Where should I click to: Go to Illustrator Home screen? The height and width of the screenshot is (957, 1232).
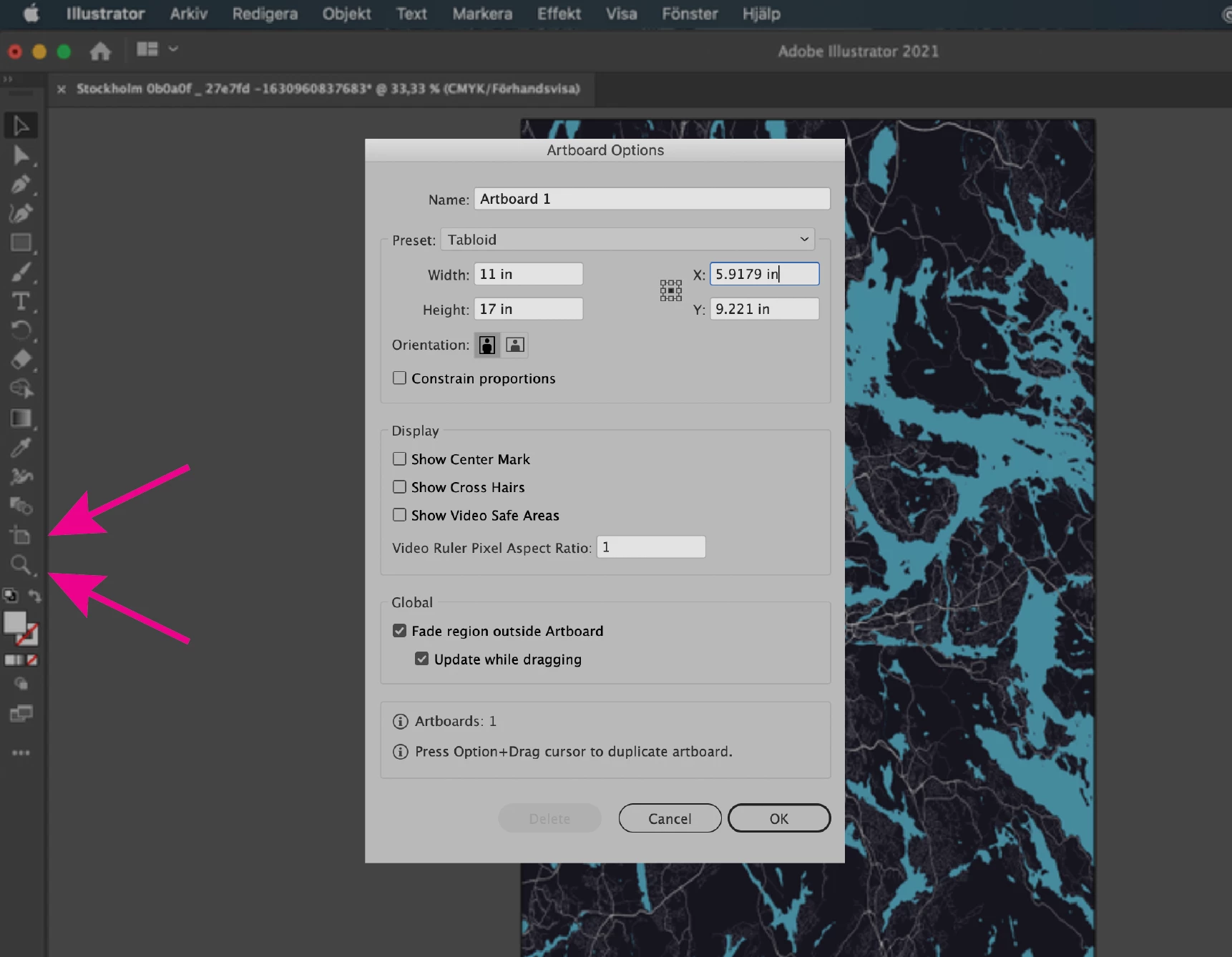(100, 51)
